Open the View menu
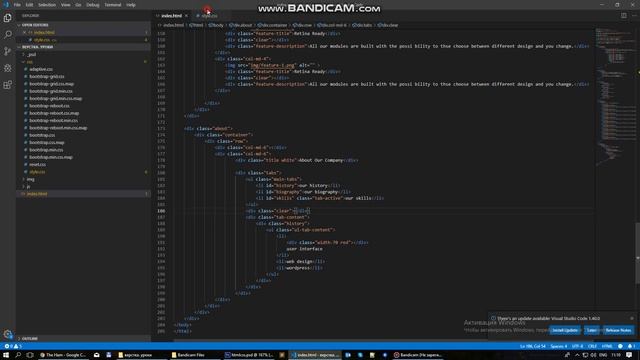 pos(66,5)
